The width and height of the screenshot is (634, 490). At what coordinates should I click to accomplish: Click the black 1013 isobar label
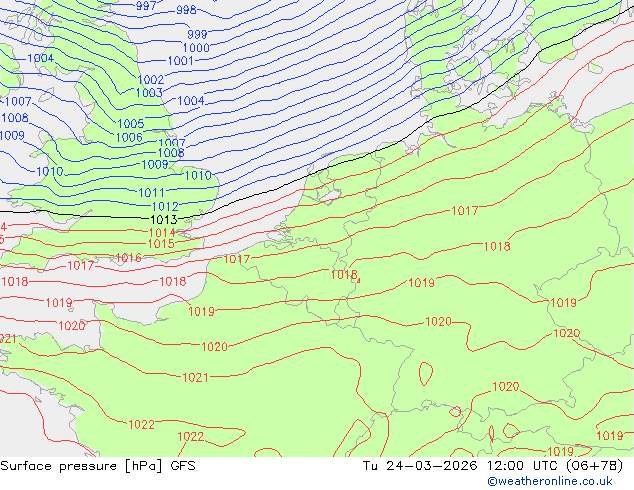(164, 220)
